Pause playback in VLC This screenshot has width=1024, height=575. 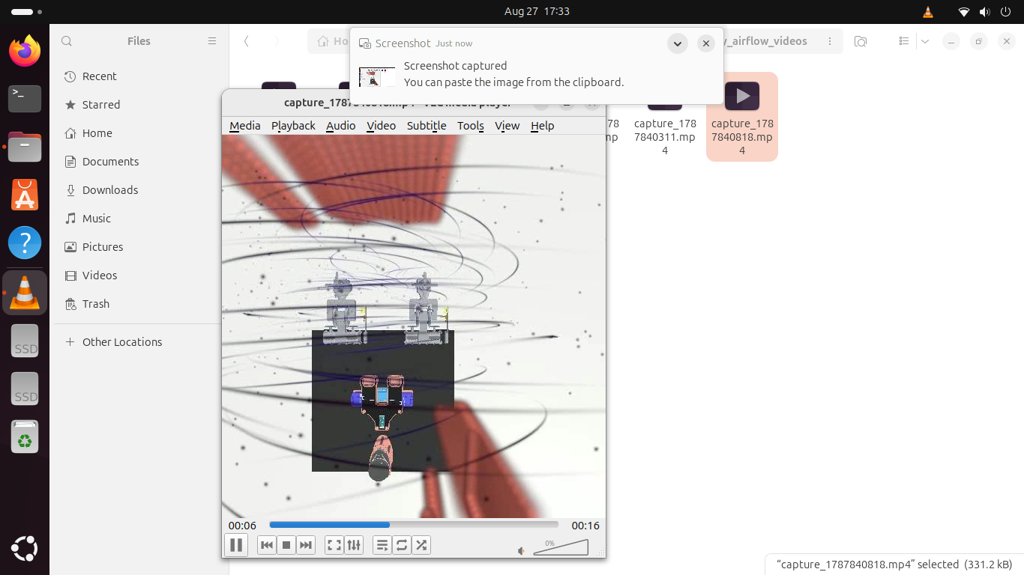[x=236, y=545]
